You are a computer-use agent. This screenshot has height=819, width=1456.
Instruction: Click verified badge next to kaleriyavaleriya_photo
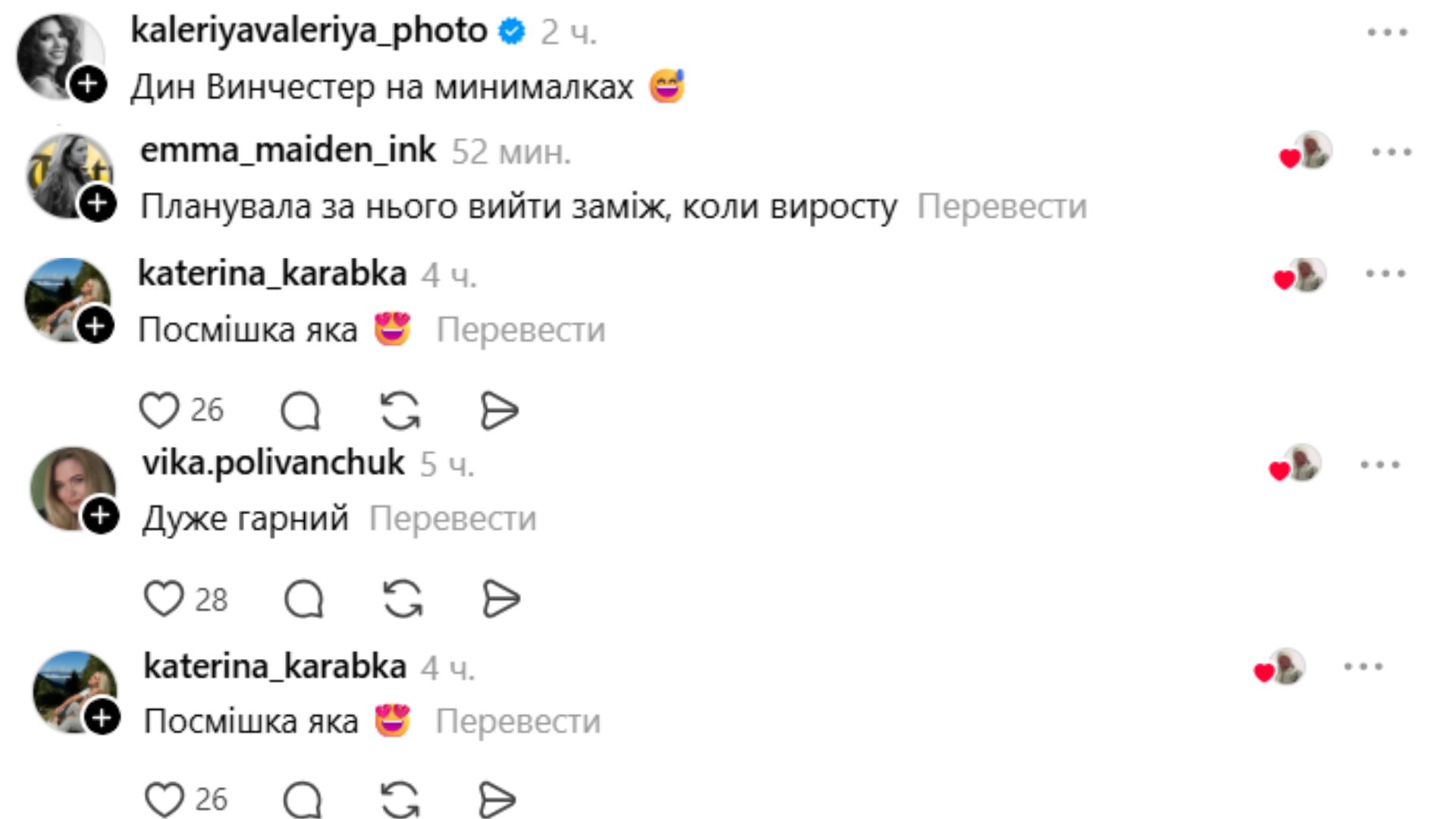513,32
